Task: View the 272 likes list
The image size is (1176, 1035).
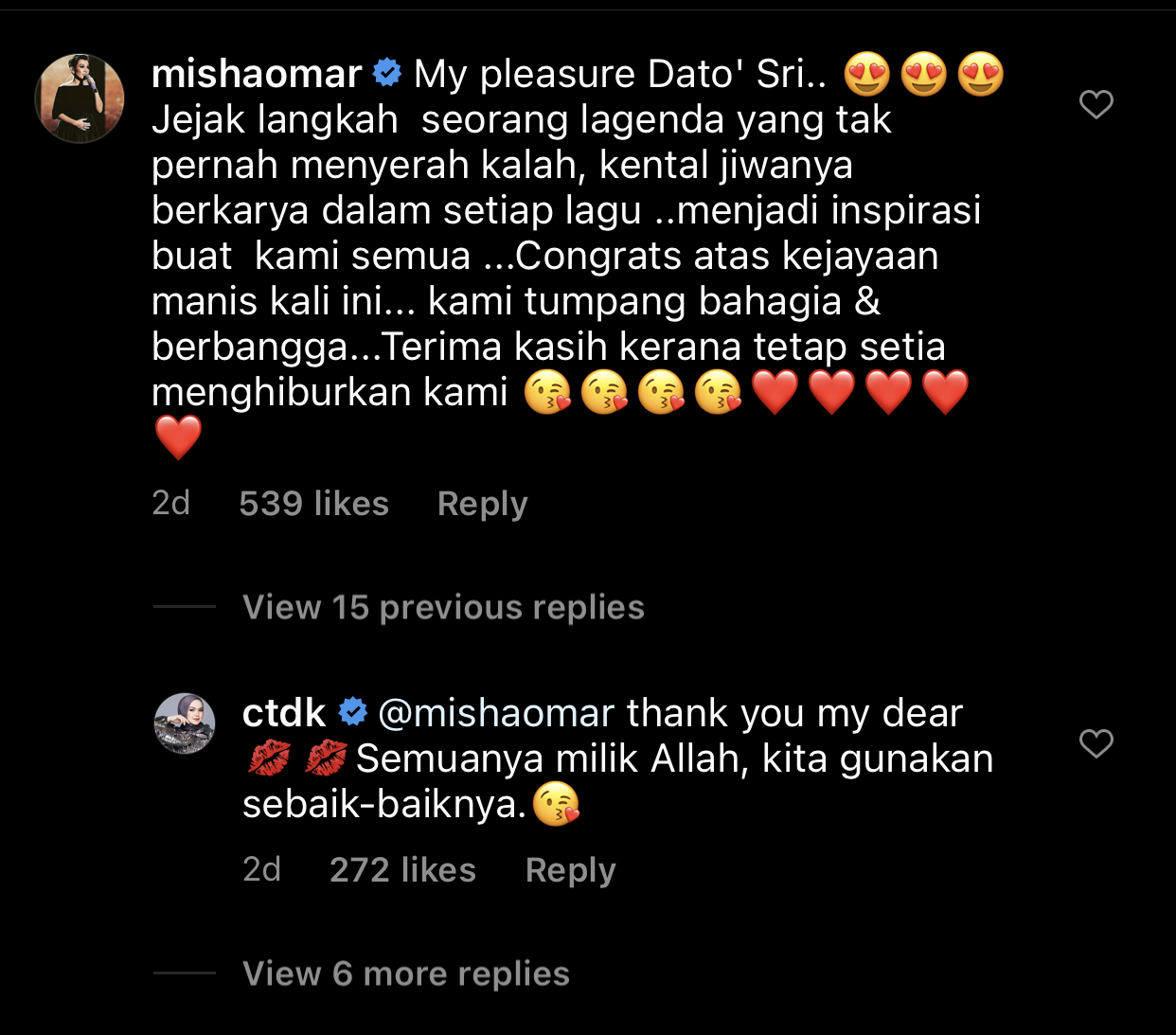Action: 403,870
